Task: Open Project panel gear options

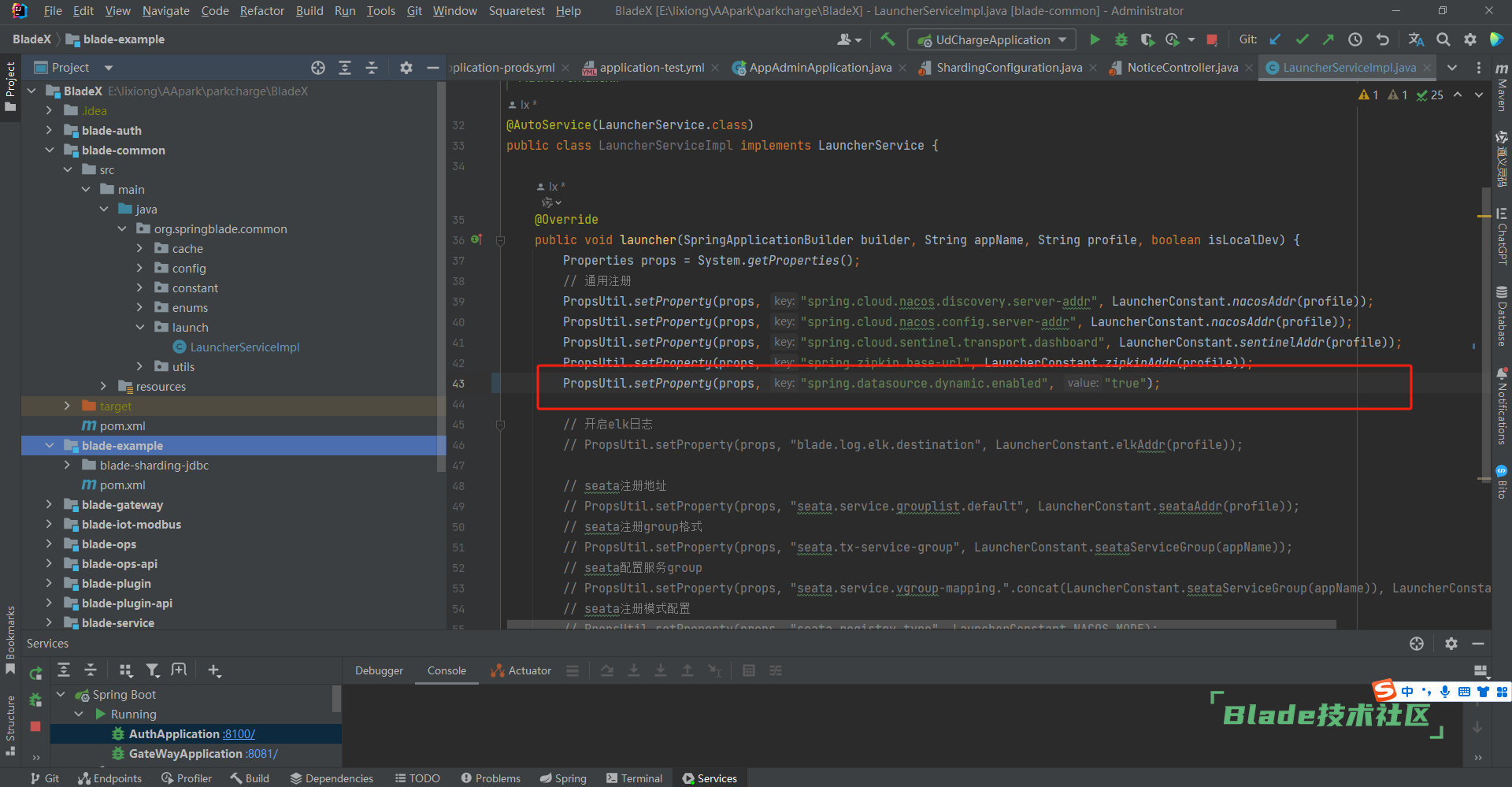Action: 406,68
